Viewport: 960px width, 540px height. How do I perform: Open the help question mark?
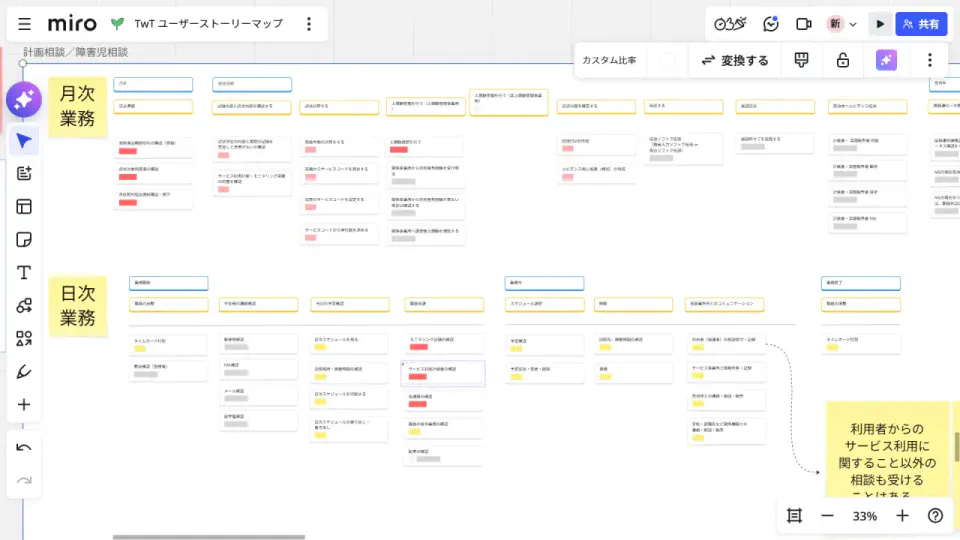point(935,516)
